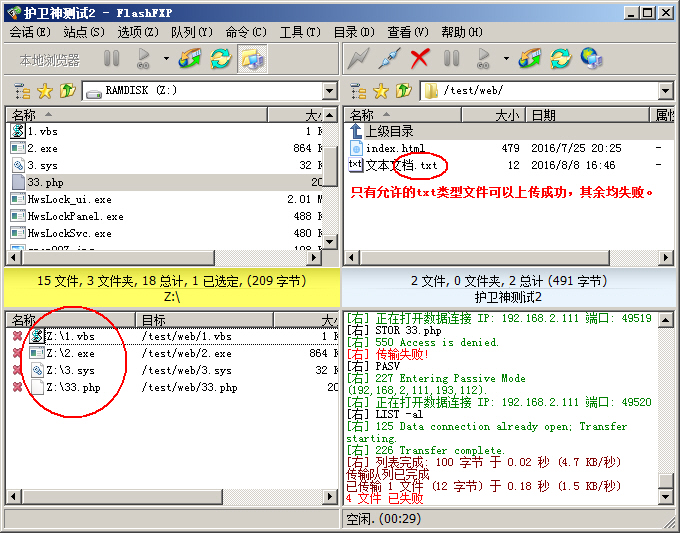Toggle the local switch-to-browser icon
680x533 pixels.
[x=251, y=59]
